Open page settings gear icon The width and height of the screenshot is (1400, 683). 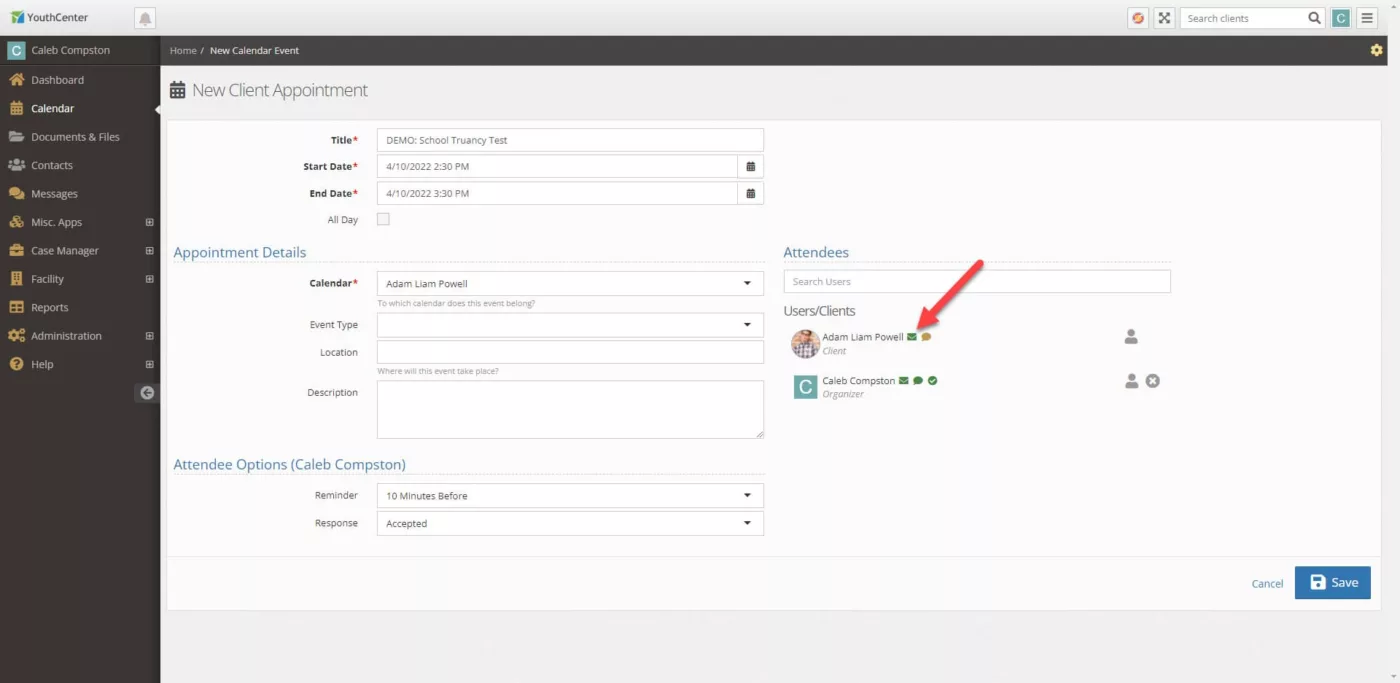pyautogui.click(x=1376, y=50)
